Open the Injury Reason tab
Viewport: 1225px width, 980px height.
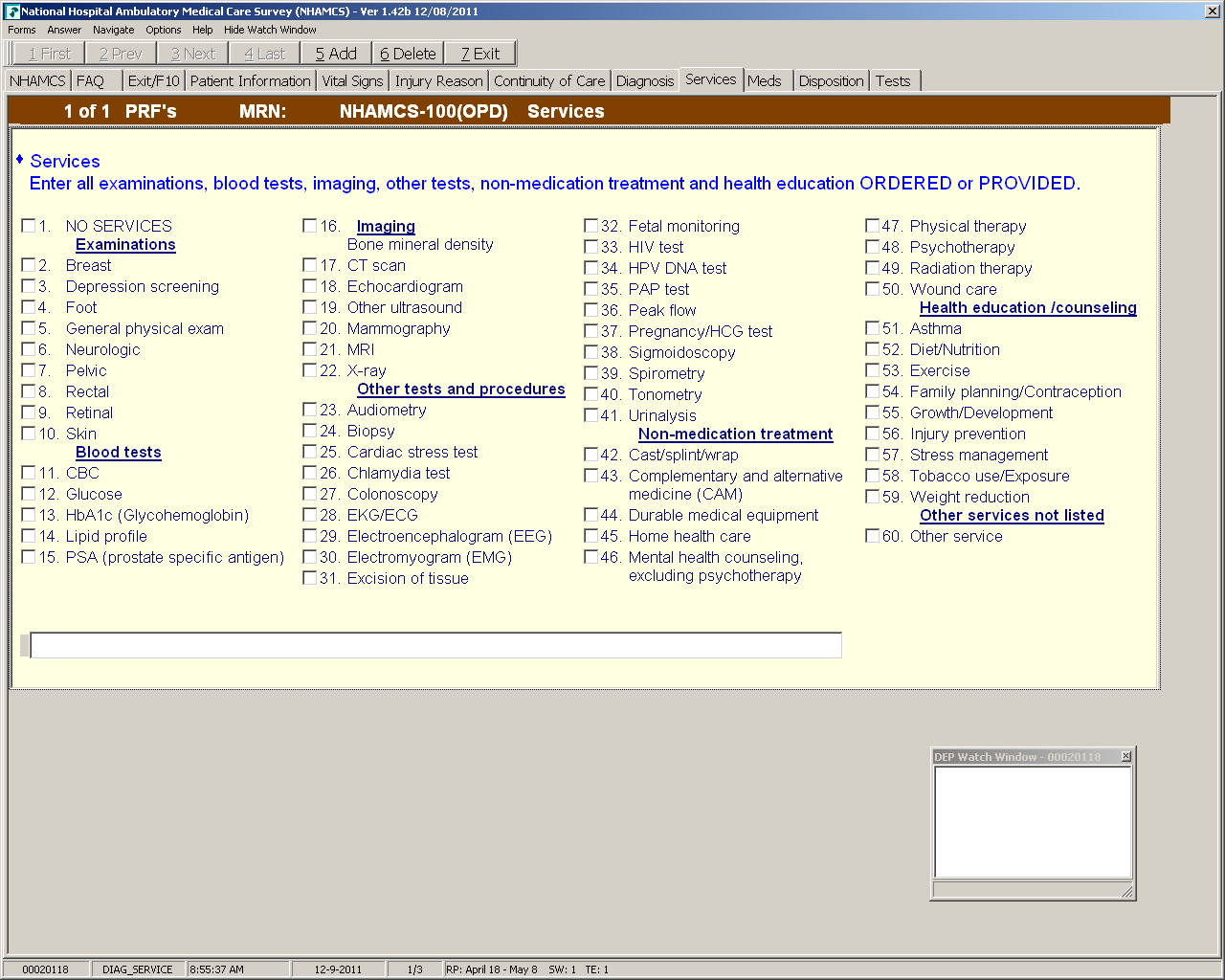(439, 81)
